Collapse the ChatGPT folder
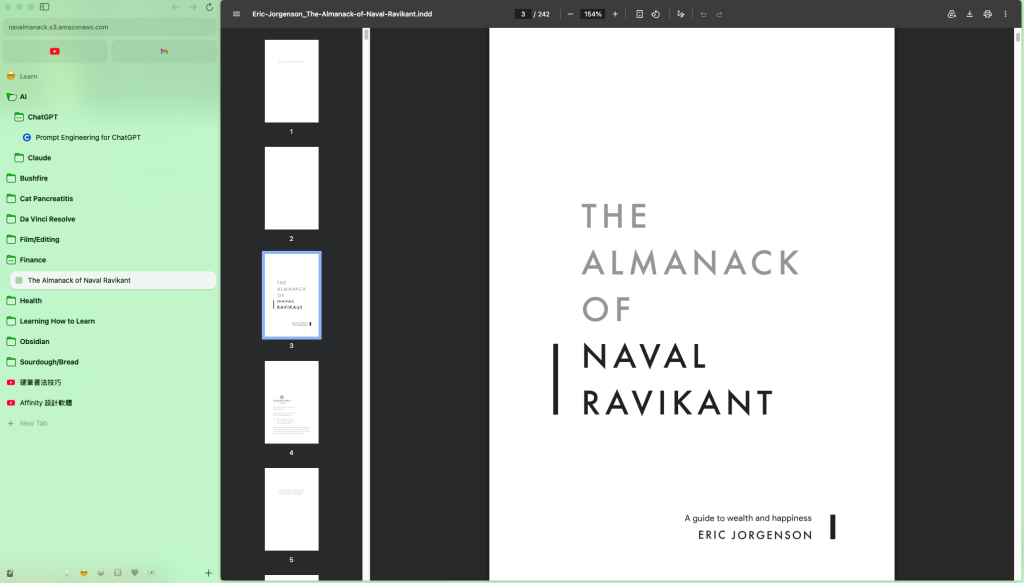The width and height of the screenshot is (1024, 583). pyautogui.click(x=19, y=117)
